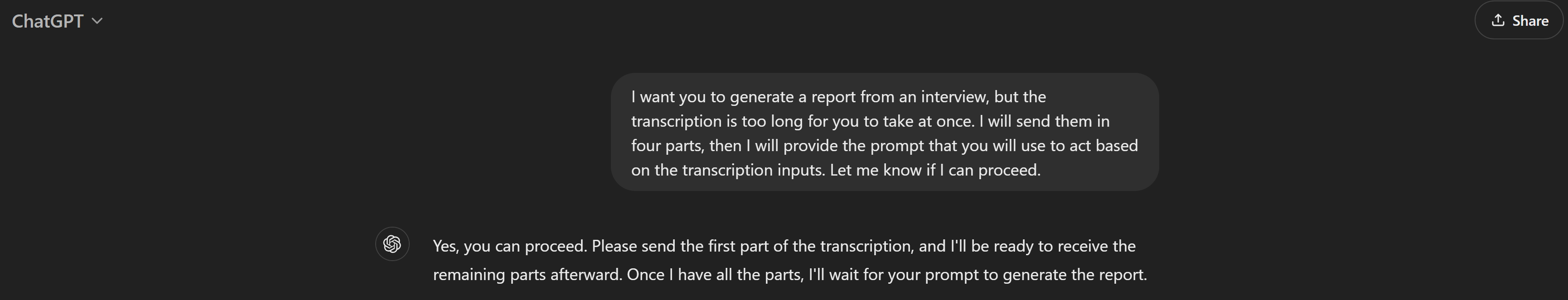This screenshot has width=1568, height=300.
Task: Click the line starting "I want you to generate"
Action: coord(838,97)
